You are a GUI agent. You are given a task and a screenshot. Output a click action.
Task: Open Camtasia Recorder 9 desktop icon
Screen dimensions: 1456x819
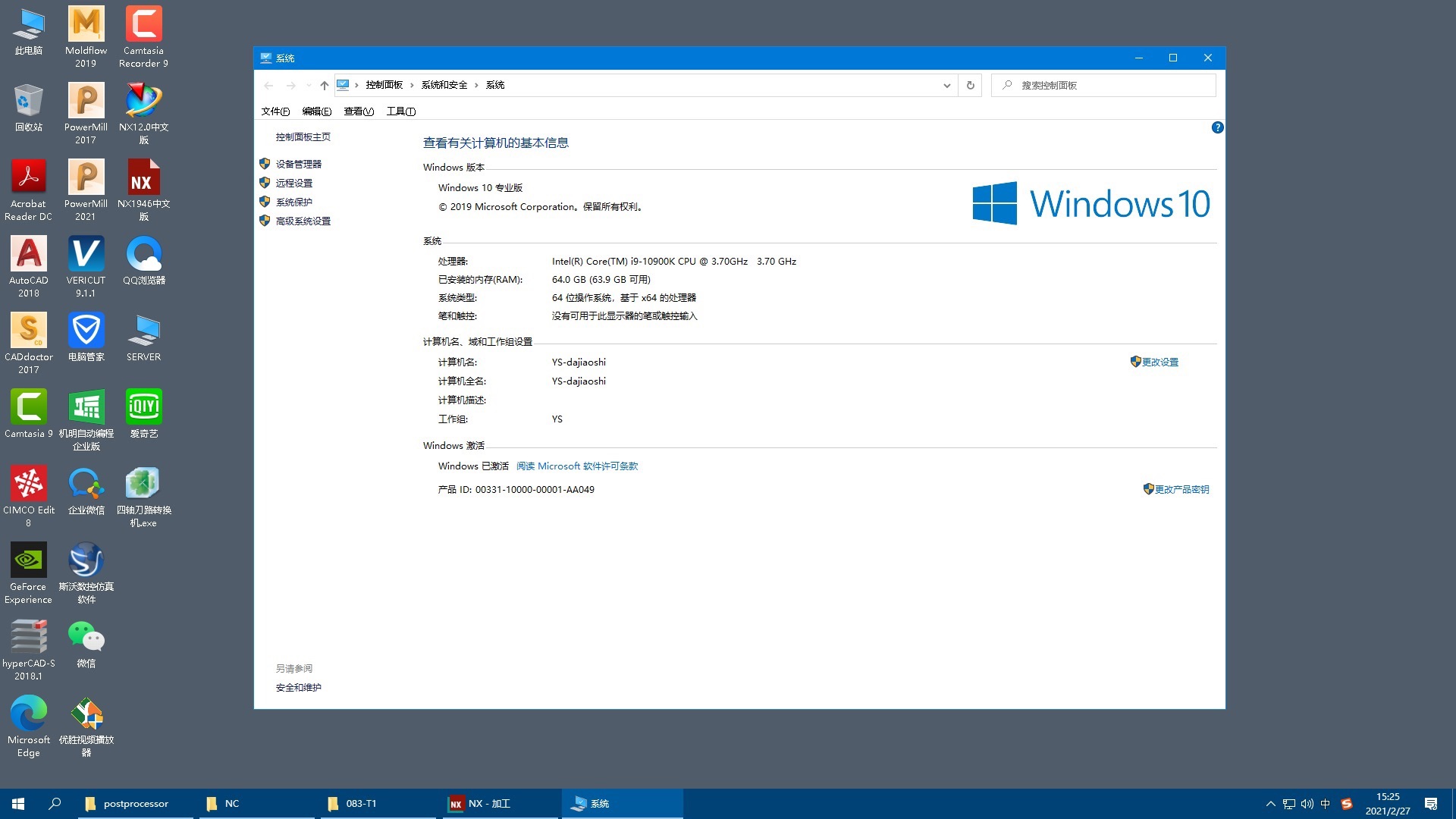point(143,37)
